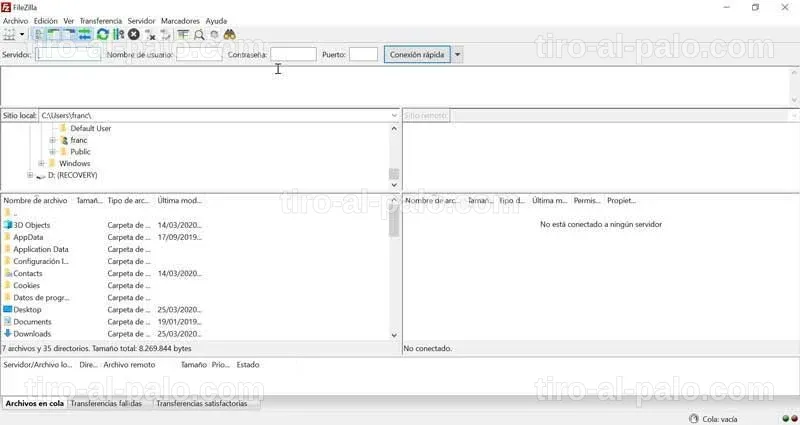800x425 pixels.
Task: Expand the franc folder in tree
Action: click(53, 140)
